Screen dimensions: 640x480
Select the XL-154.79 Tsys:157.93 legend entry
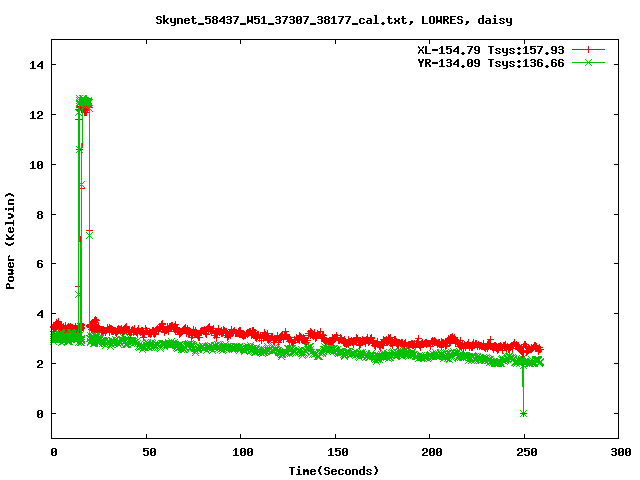point(491,50)
